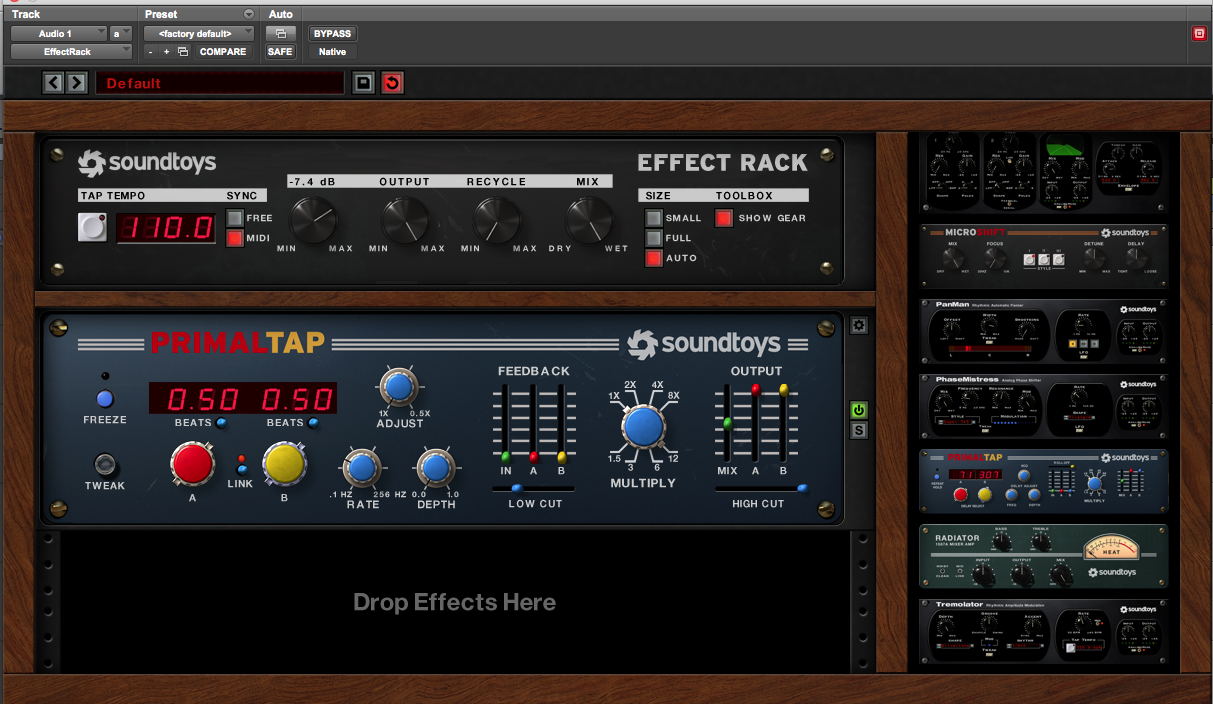
Task: Click the Soundtoys logo on Effect Rack
Action: 147,163
